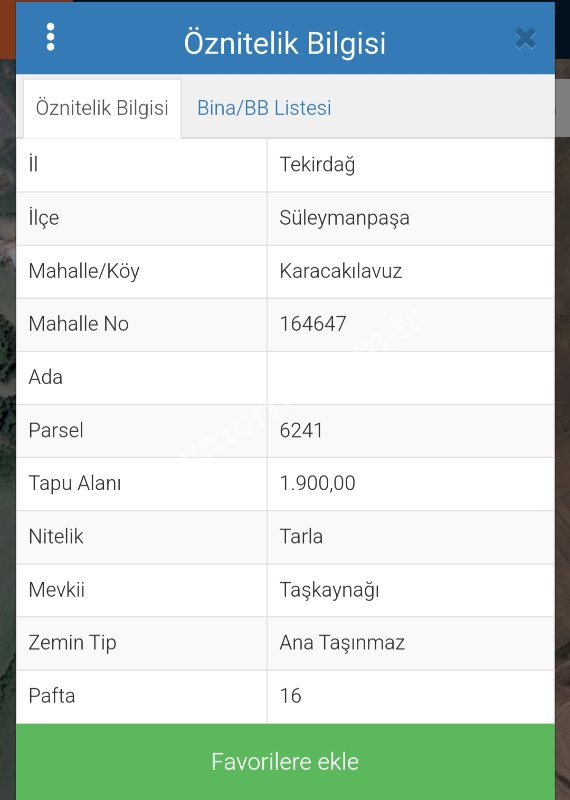This screenshot has width=570, height=800.
Task: Close the Öznitelik Bilgisi dialog
Action: click(525, 39)
